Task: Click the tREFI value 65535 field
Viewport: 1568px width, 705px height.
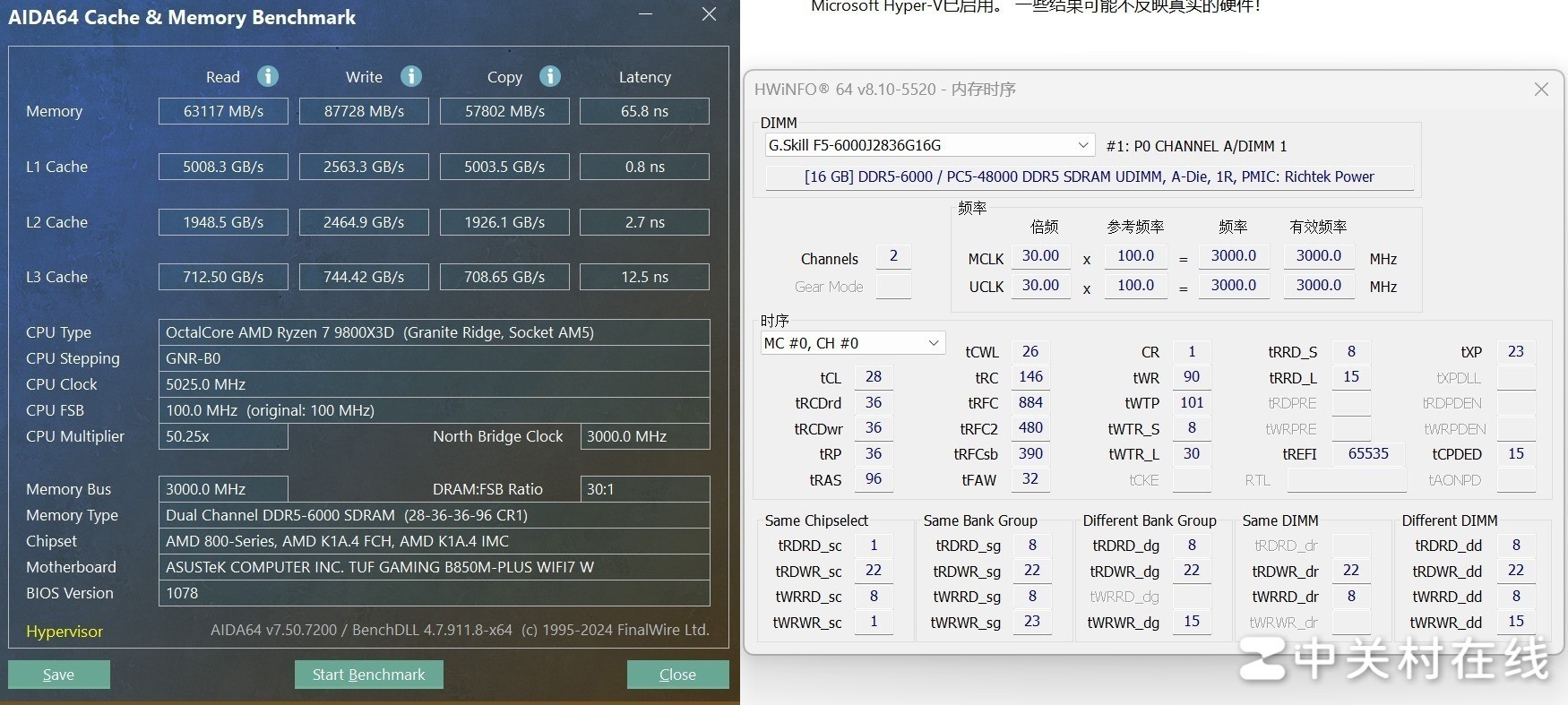Action: point(1368,454)
